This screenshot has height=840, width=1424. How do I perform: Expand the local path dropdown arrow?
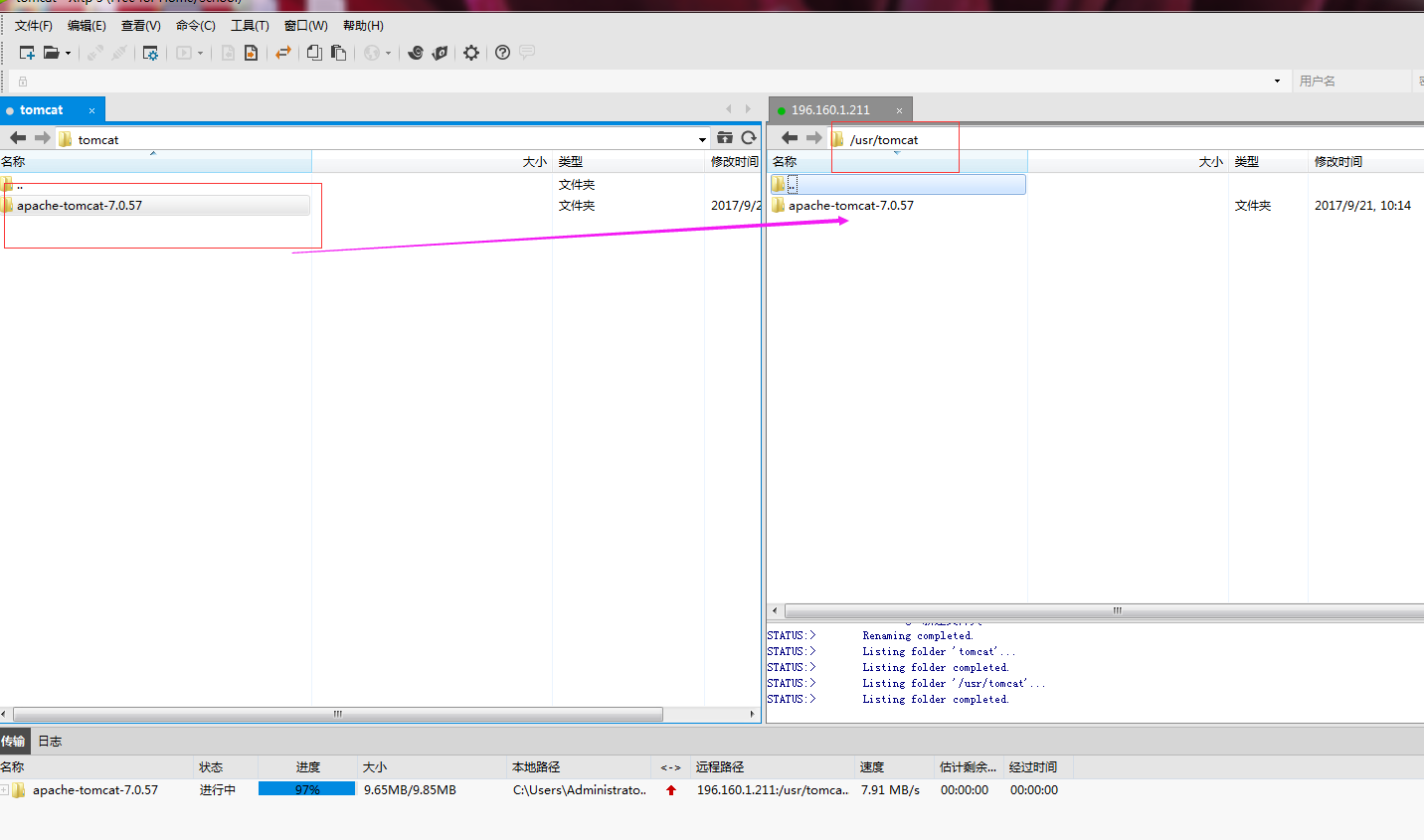(x=702, y=139)
